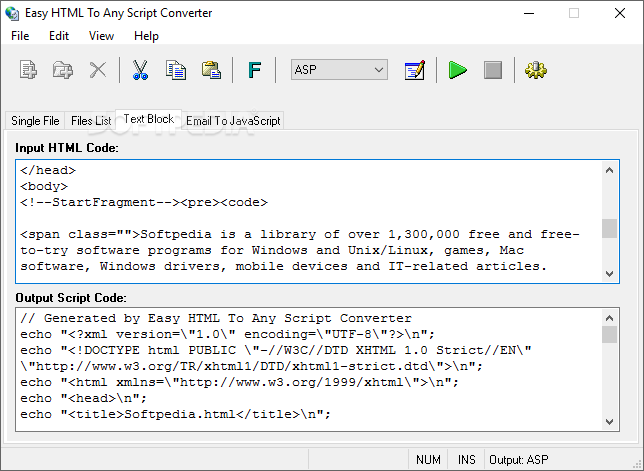Screen dimensions: 644x471
Task: Open settings via the yellow gear icon
Action: 536,70
